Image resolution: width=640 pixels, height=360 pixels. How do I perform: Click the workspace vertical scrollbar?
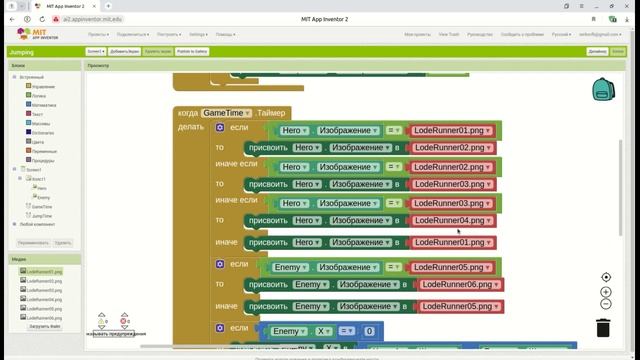pyautogui.click(x=621, y=188)
